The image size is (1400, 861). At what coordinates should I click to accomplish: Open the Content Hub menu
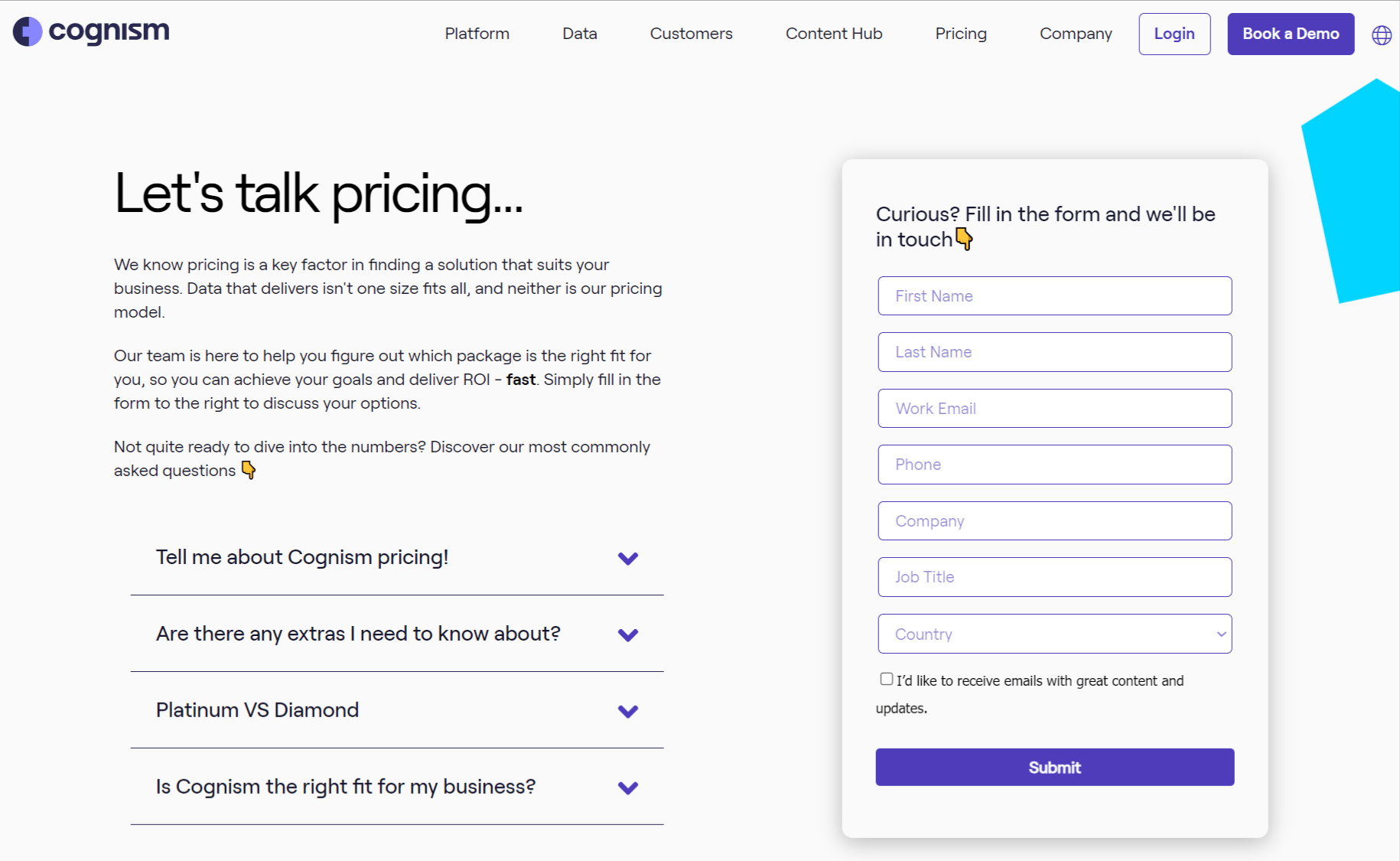(833, 34)
